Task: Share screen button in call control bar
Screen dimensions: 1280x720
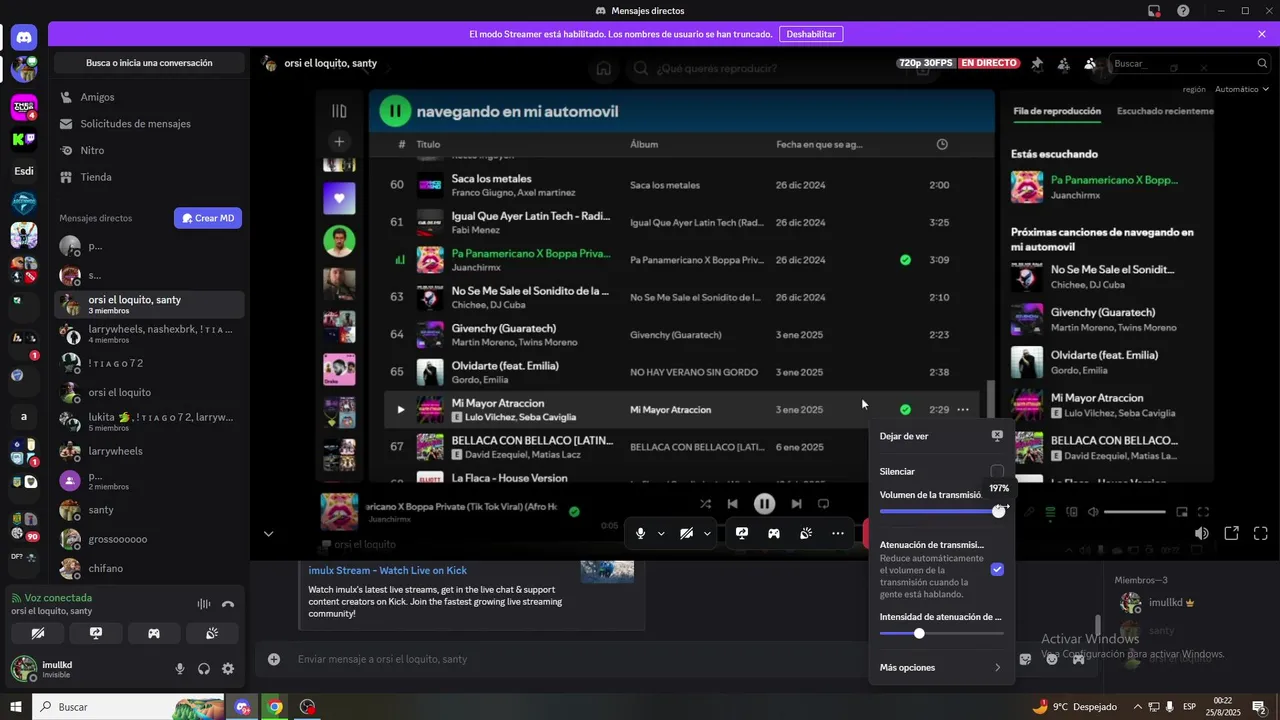Action: point(742,533)
